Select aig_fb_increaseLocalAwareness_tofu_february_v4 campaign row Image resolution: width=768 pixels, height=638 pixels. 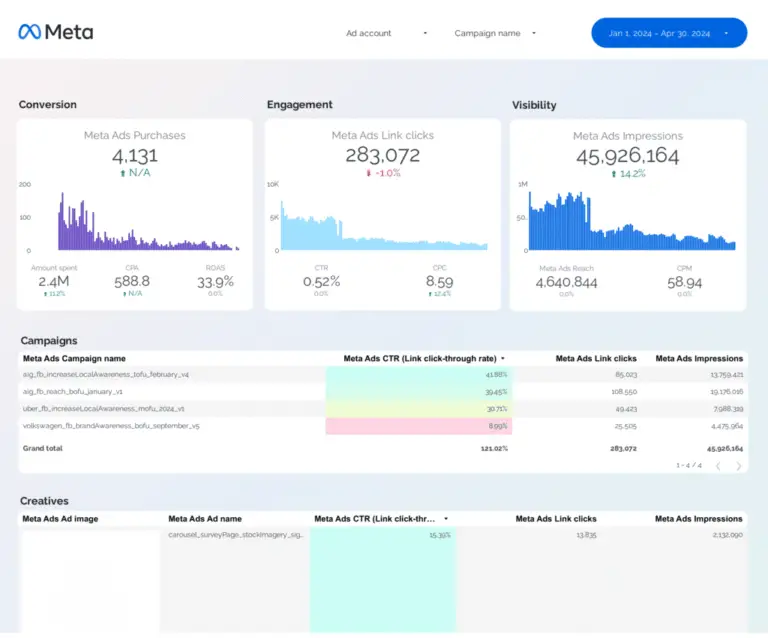coord(383,375)
